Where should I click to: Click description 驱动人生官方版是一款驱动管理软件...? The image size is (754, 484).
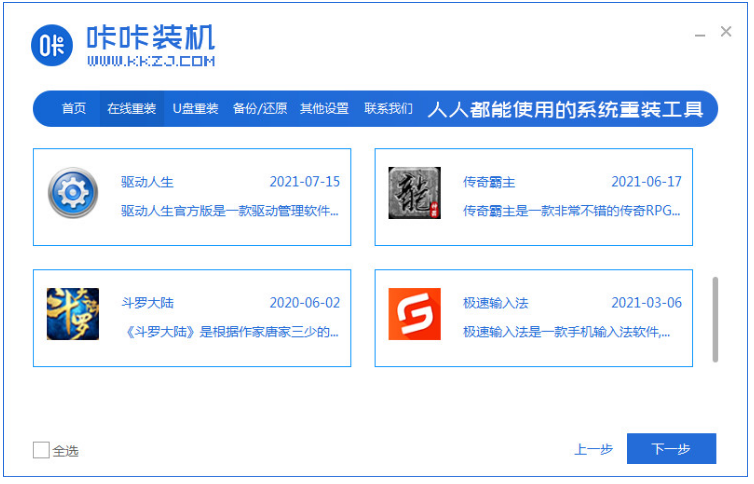pyautogui.click(x=230, y=211)
